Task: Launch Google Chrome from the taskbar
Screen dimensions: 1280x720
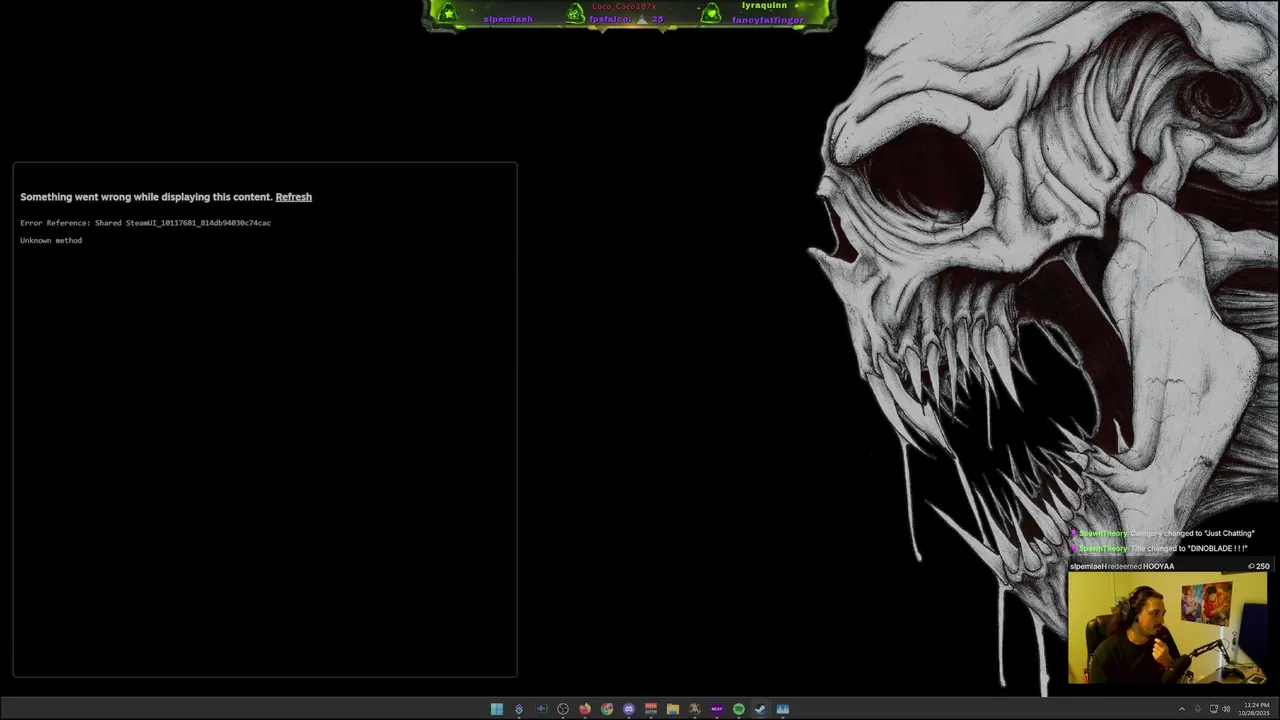Action: click(x=607, y=709)
